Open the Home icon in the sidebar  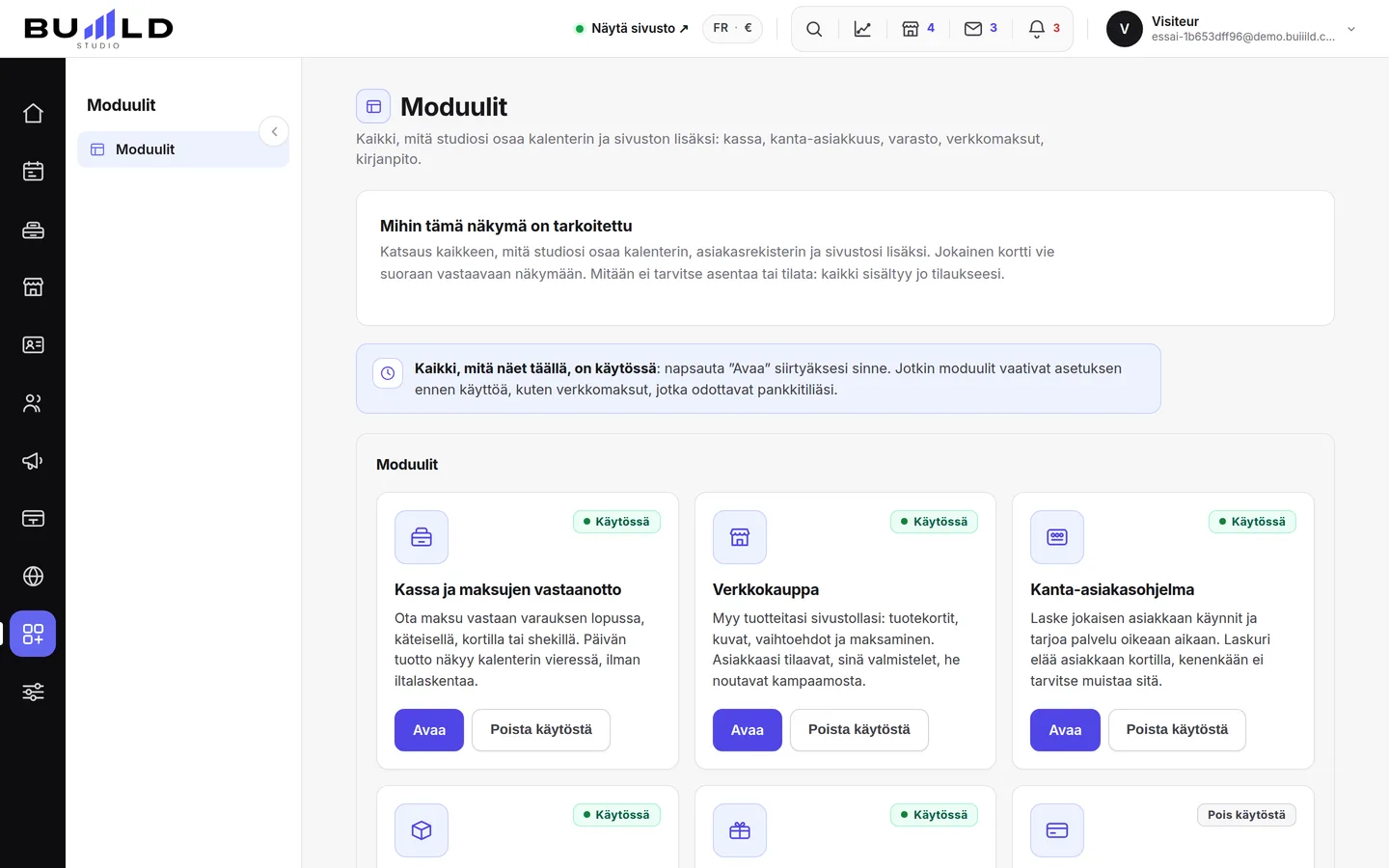coord(33,114)
